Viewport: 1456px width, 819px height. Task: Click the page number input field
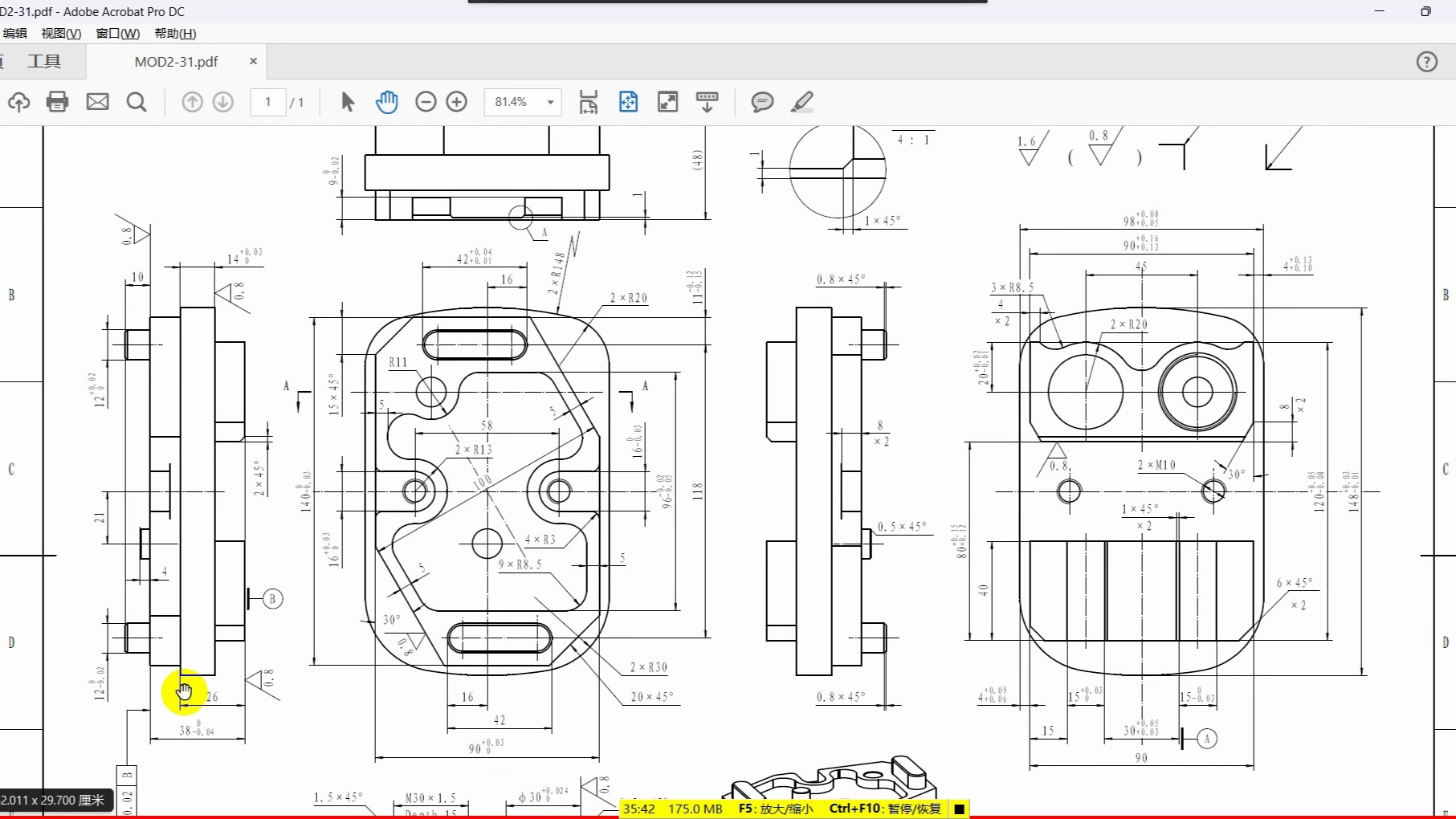tap(268, 102)
